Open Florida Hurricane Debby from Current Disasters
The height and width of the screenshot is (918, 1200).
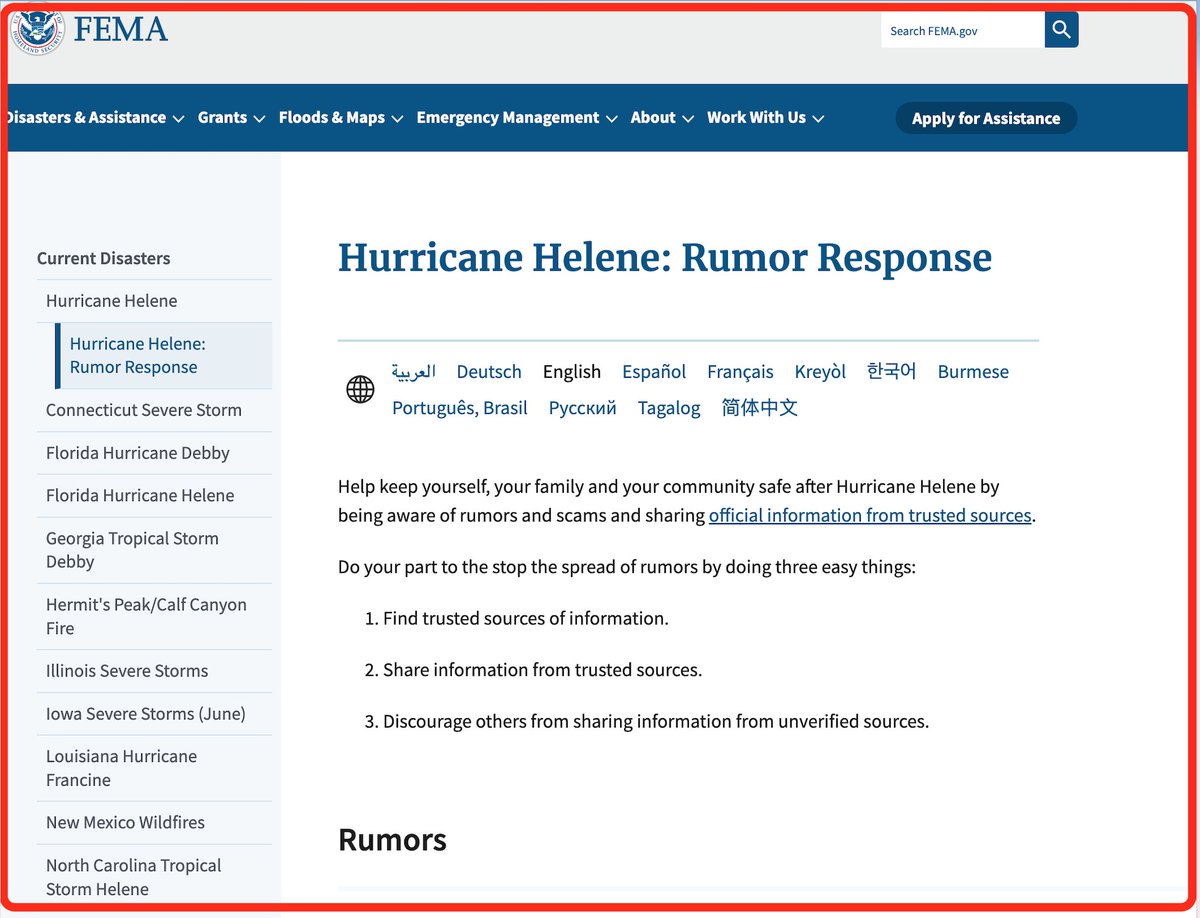[x=138, y=452]
